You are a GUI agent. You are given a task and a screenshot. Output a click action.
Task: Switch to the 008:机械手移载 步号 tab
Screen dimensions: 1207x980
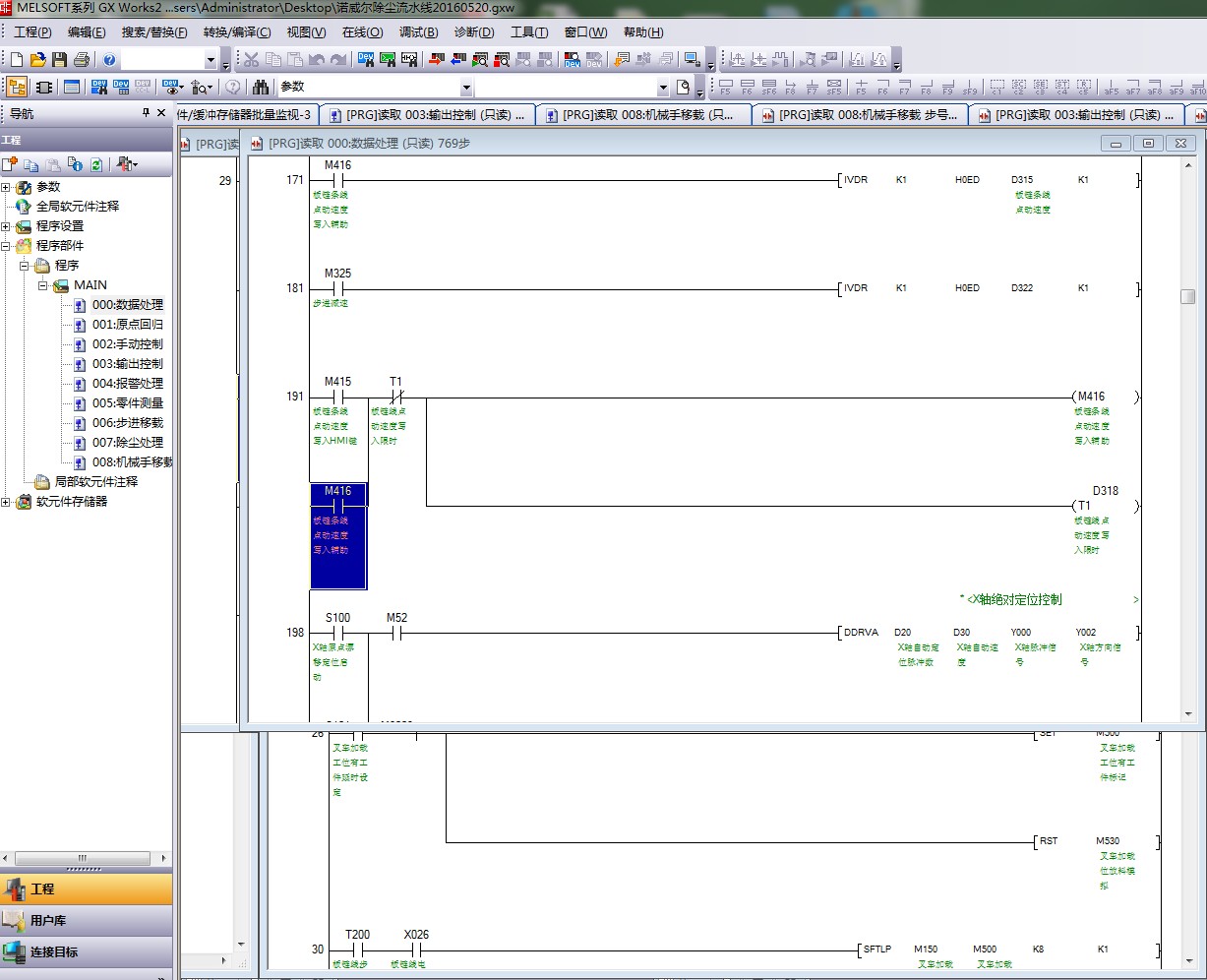pos(860,115)
